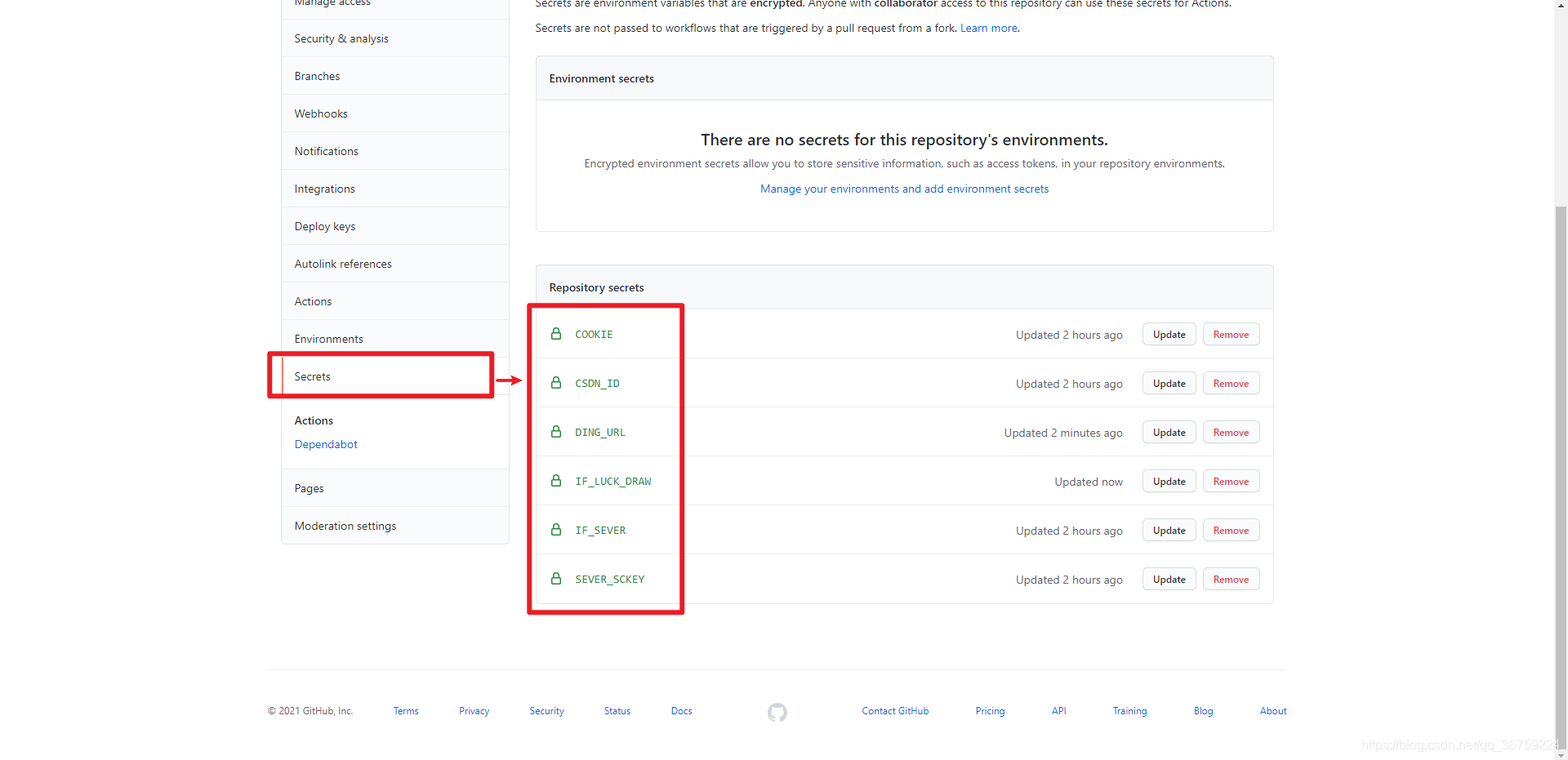Open About link in footer

[x=1273, y=711]
